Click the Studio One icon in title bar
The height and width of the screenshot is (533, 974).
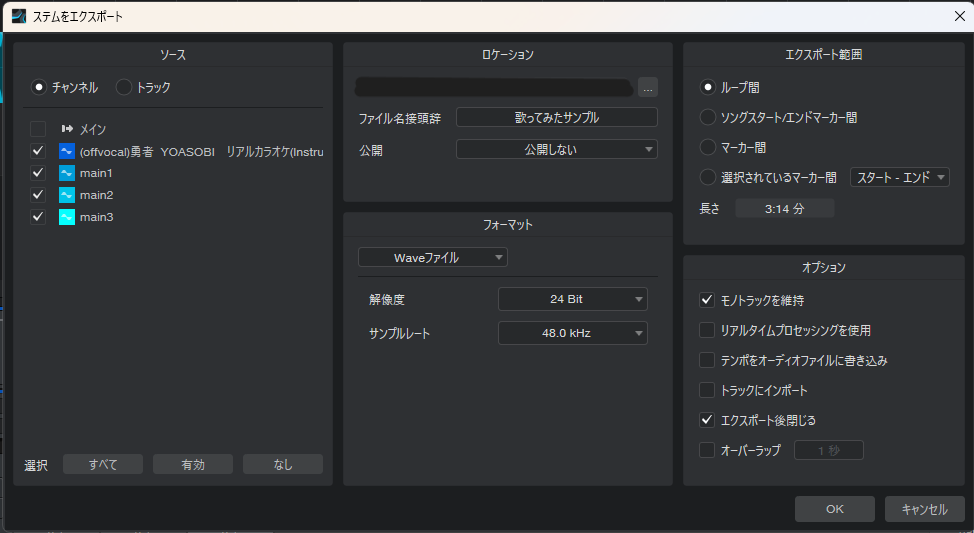coord(19,16)
